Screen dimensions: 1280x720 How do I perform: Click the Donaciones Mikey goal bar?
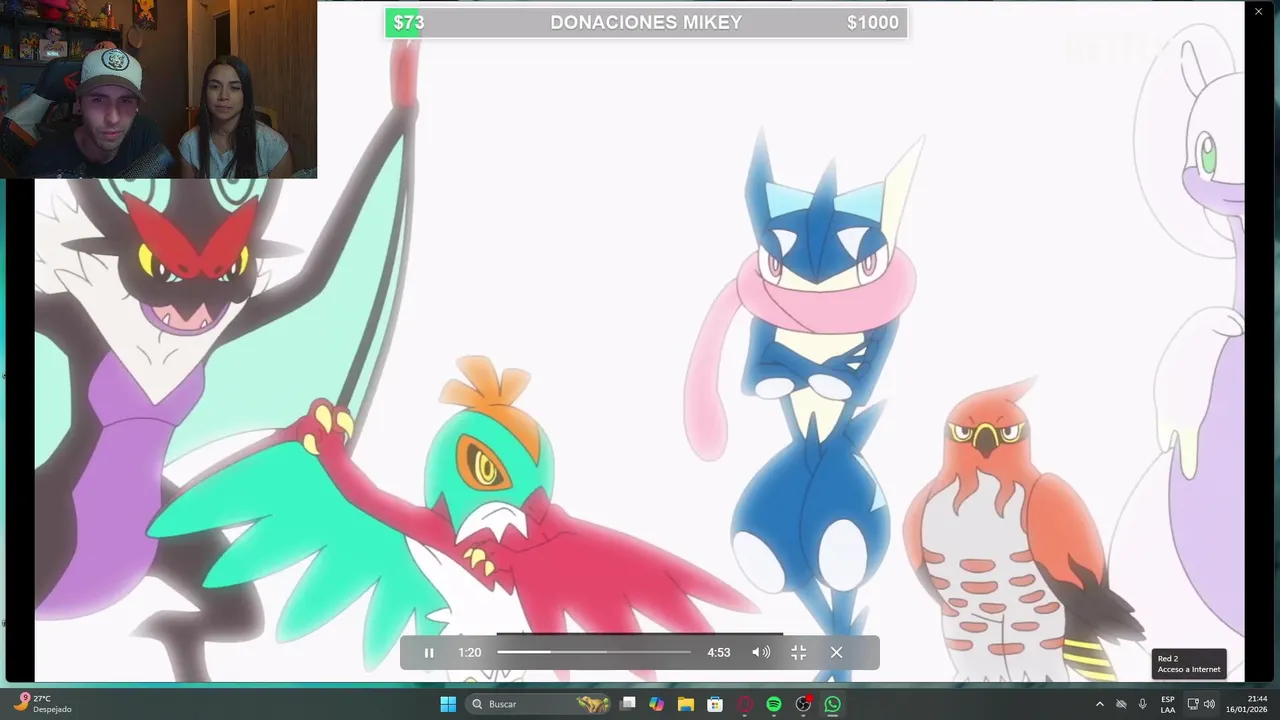(646, 23)
